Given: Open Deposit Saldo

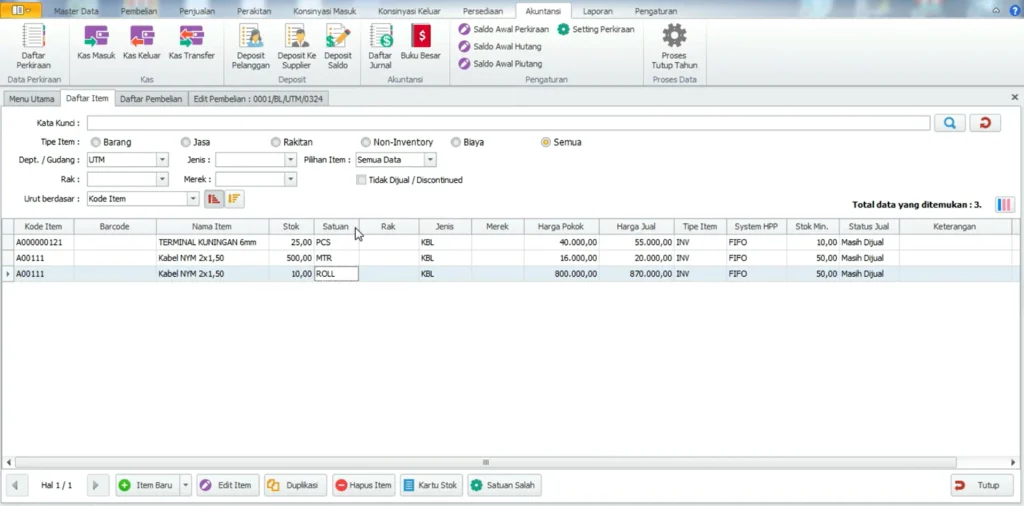Looking at the screenshot, I should [338, 46].
